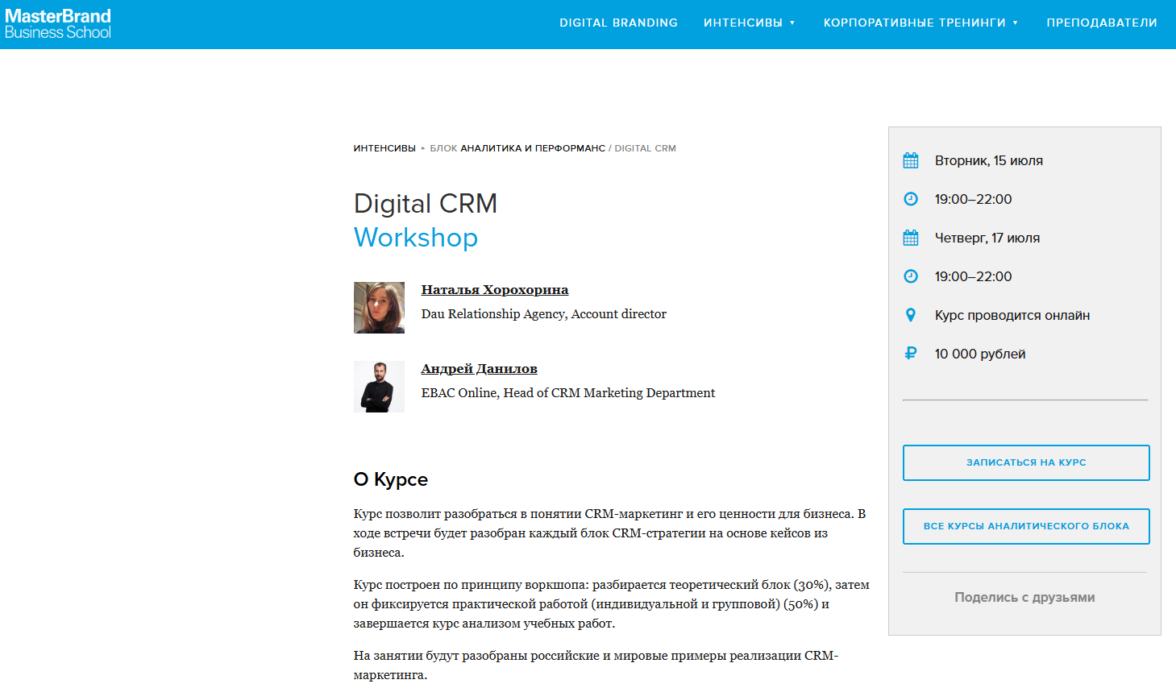Click the ruble currency icon

click(910, 353)
